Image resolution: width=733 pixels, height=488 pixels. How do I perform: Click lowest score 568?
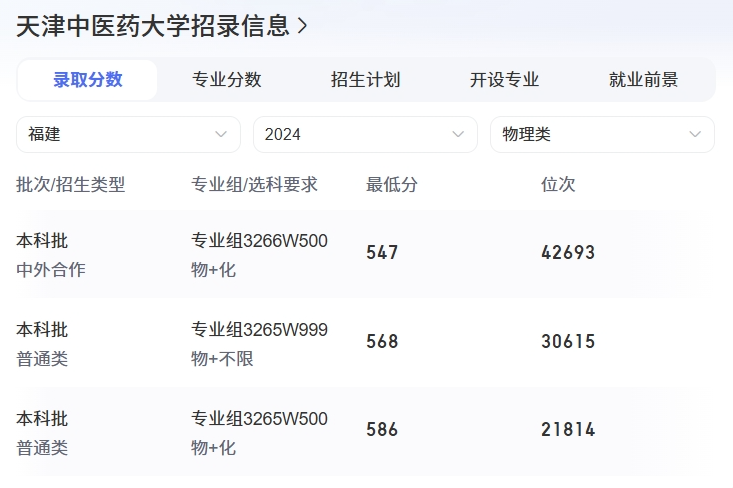(382, 342)
